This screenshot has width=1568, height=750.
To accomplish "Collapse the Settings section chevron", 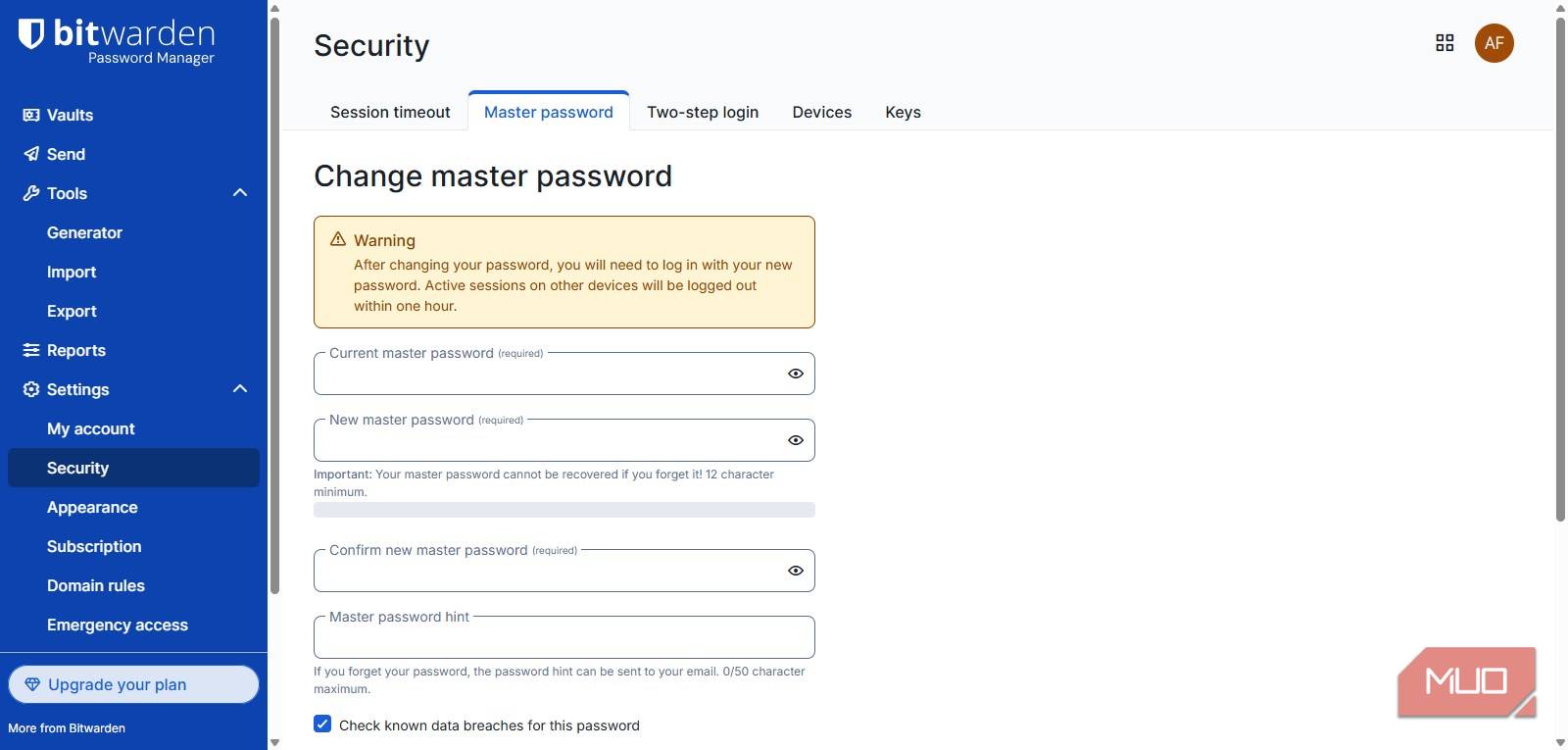I will click(x=240, y=389).
